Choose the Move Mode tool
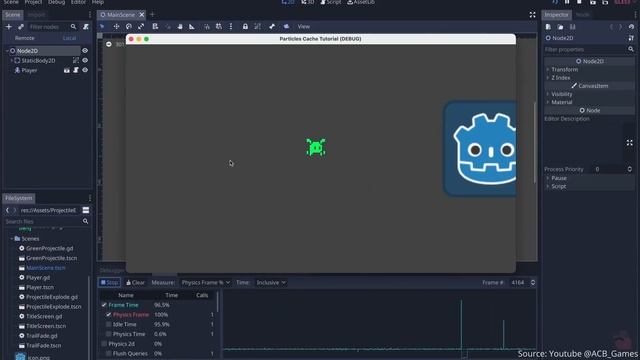Screen dimensions: 640x360 click(116, 27)
